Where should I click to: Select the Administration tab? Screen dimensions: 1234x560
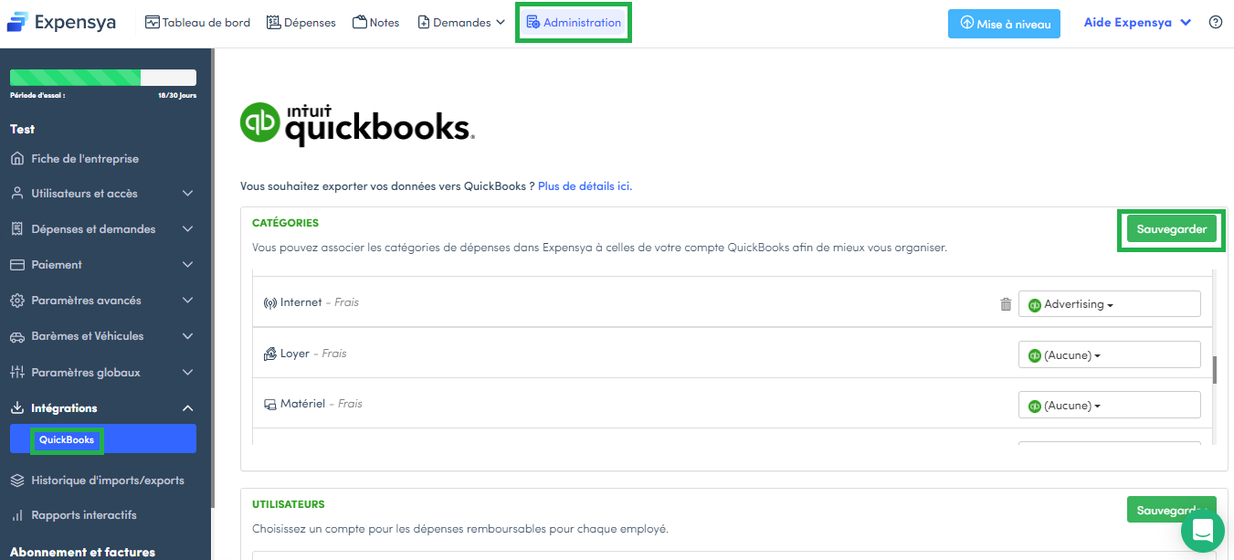[573, 22]
